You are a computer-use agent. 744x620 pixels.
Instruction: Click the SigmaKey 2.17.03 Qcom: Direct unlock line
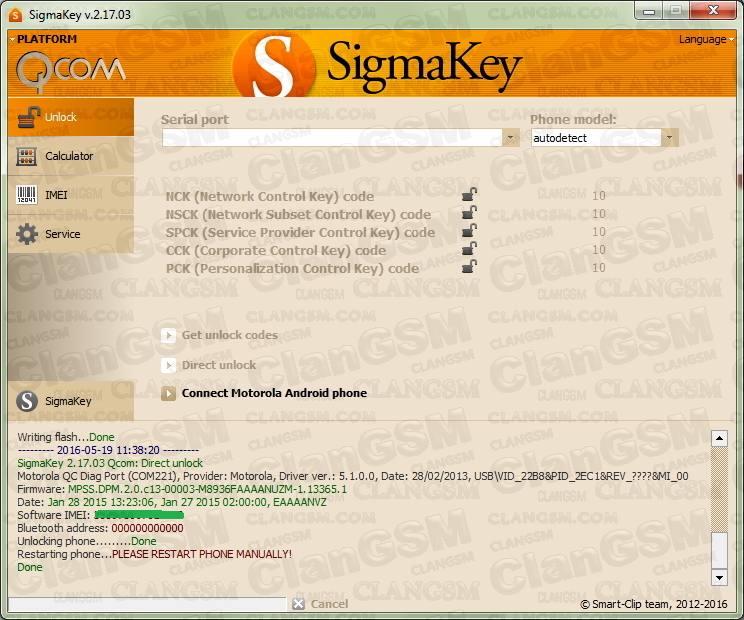(110, 463)
